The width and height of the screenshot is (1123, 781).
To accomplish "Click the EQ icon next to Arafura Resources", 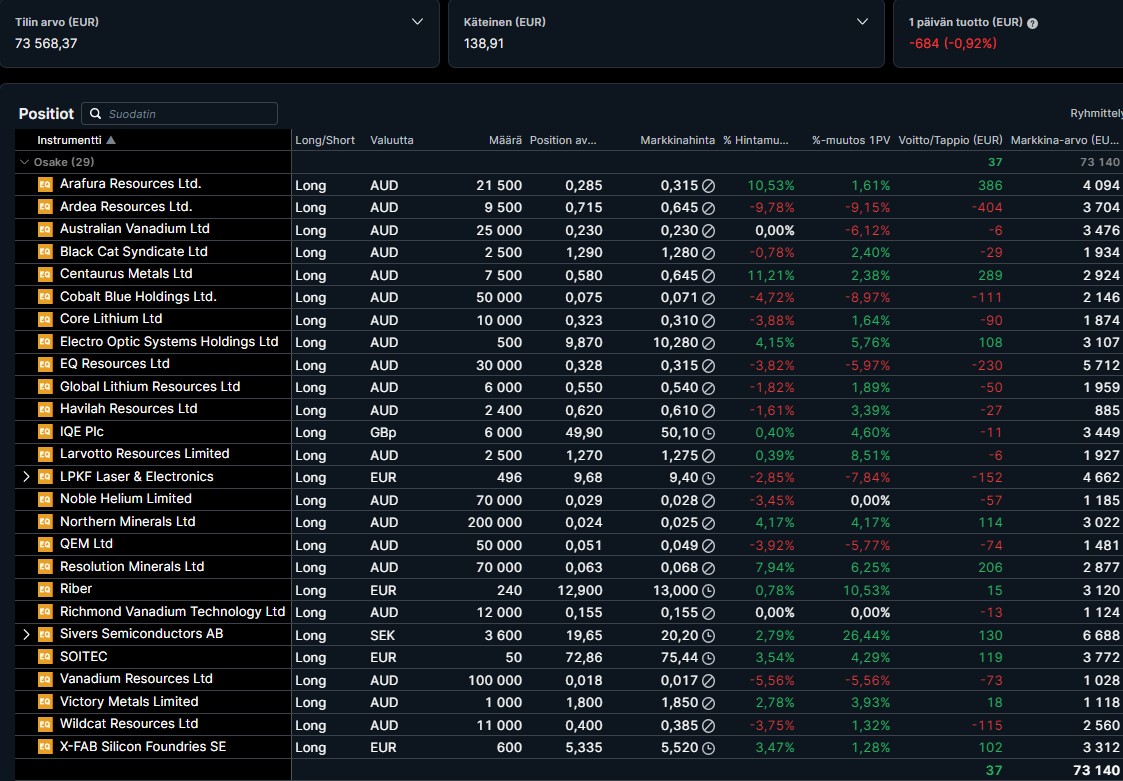I will pyautogui.click(x=45, y=184).
